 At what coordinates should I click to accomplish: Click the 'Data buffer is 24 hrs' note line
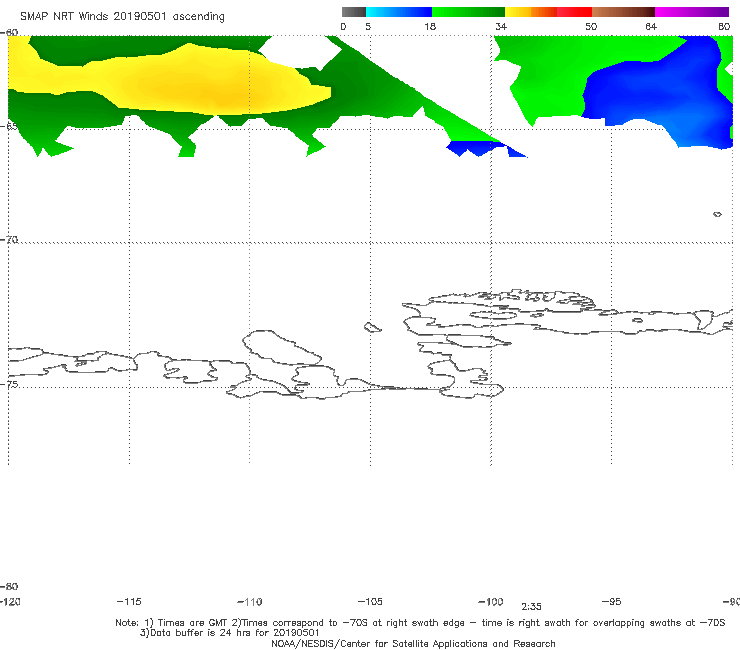point(229,633)
